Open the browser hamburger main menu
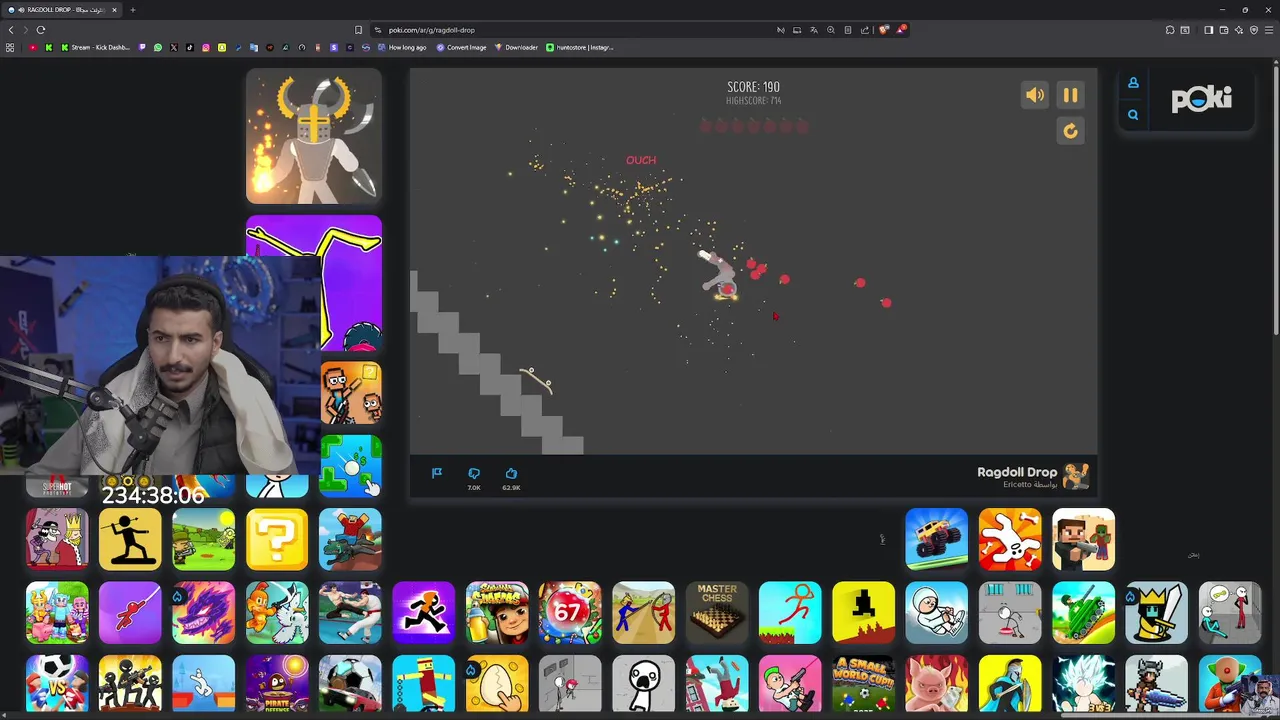The height and width of the screenshot is (720, 1280). coord(1269,30)
